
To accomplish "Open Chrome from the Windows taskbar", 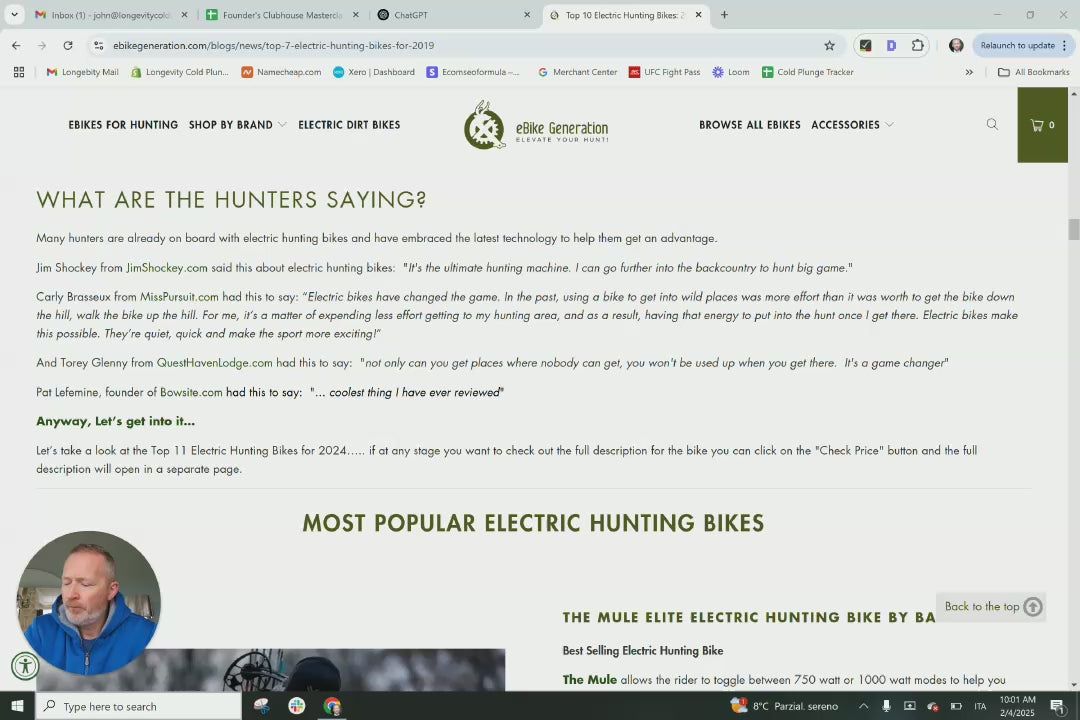I will 332,706.
